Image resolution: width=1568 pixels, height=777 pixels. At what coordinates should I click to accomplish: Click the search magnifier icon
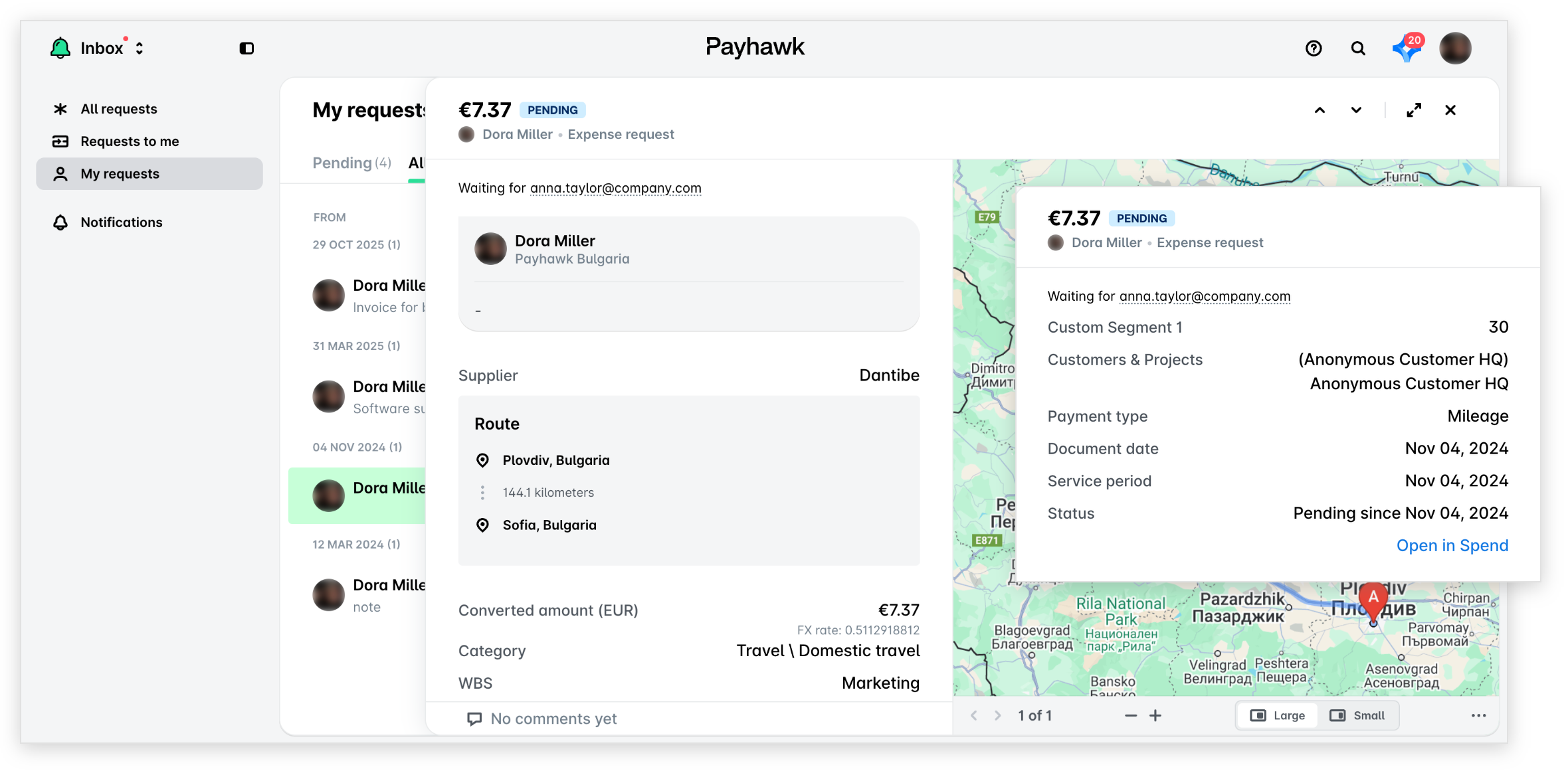tap(1358, 48)
